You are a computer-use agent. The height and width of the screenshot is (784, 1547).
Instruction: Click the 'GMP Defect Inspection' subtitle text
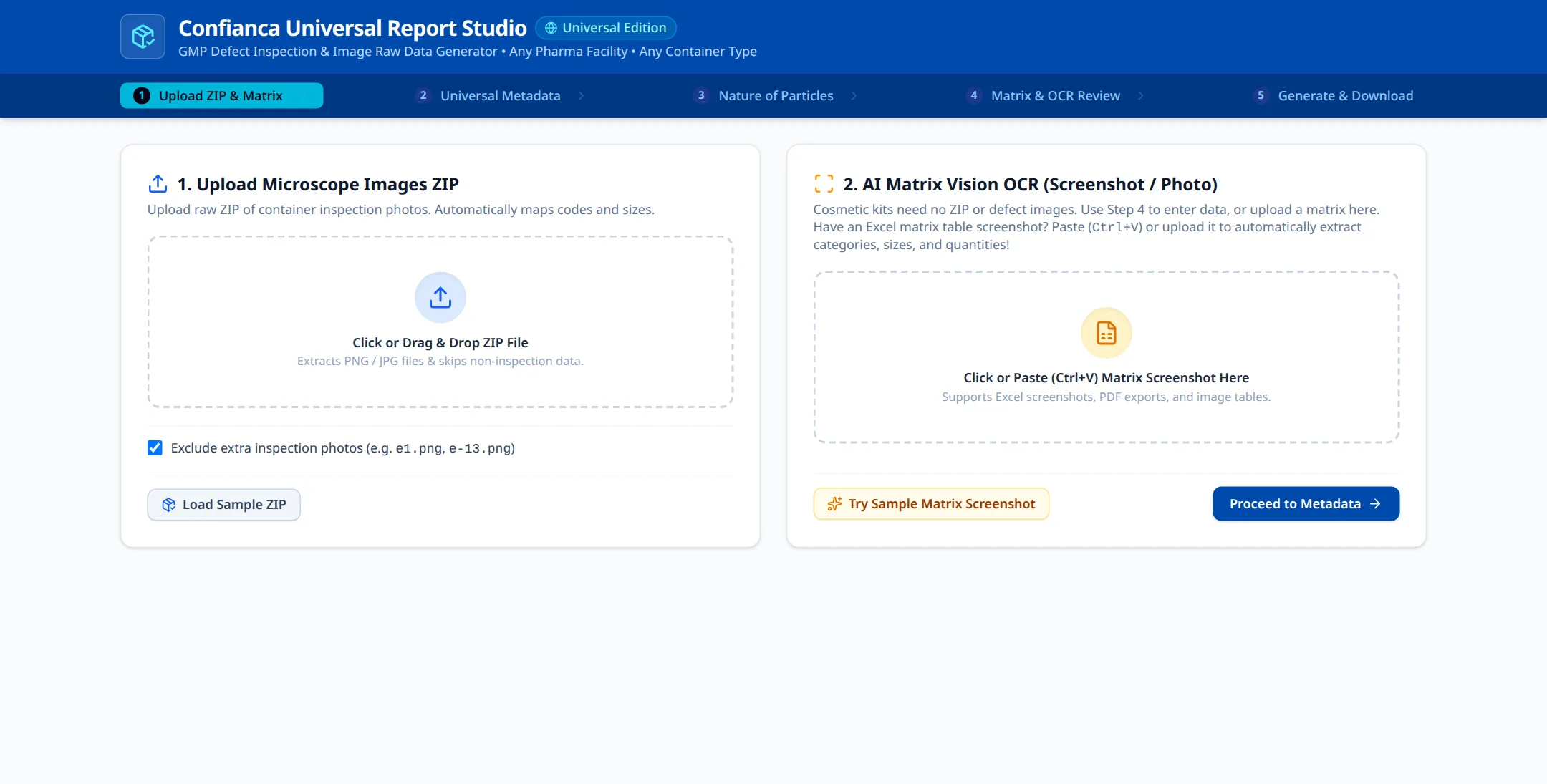point(468,52)
